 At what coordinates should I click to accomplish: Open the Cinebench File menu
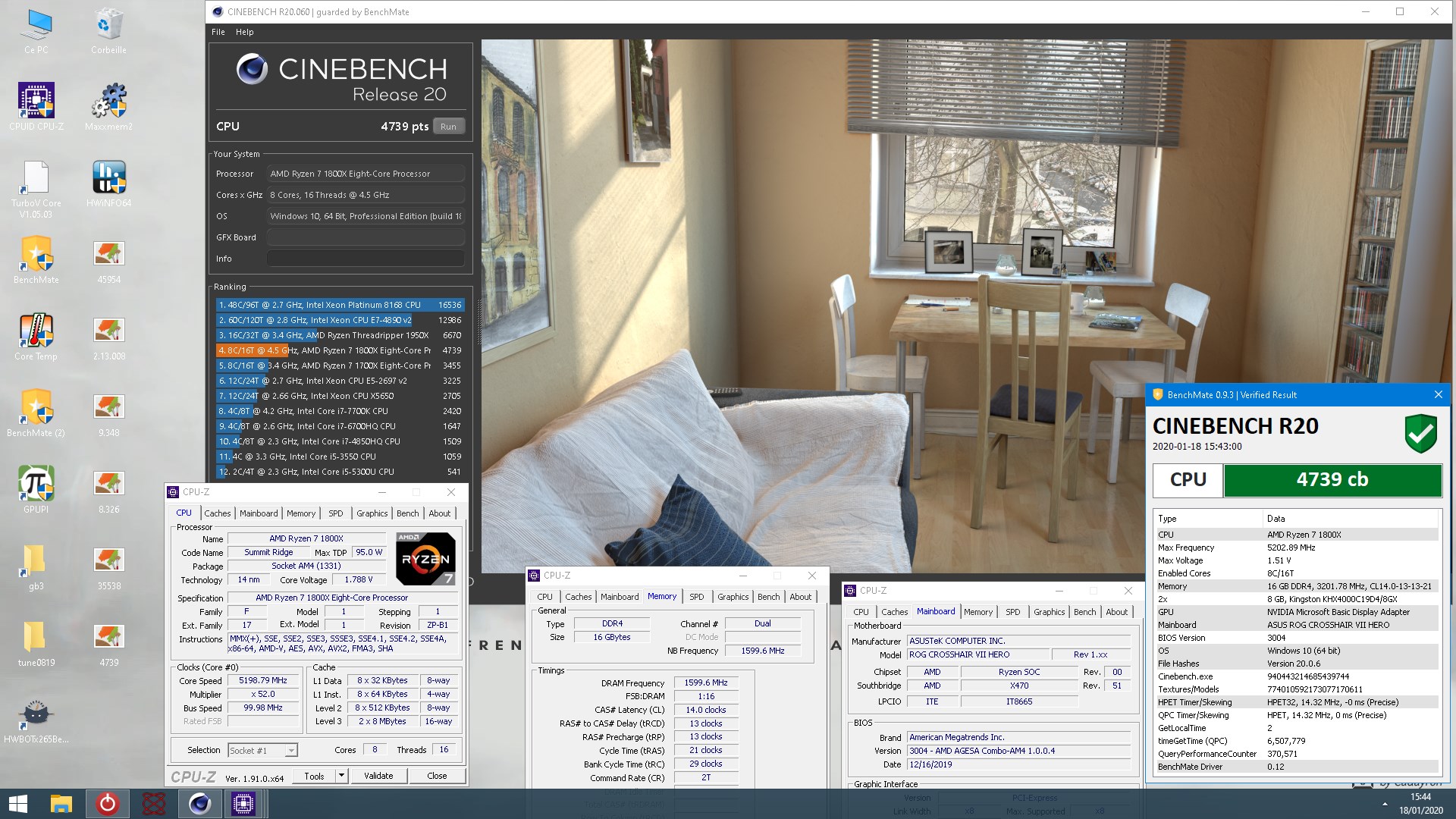tap(218, 32)
